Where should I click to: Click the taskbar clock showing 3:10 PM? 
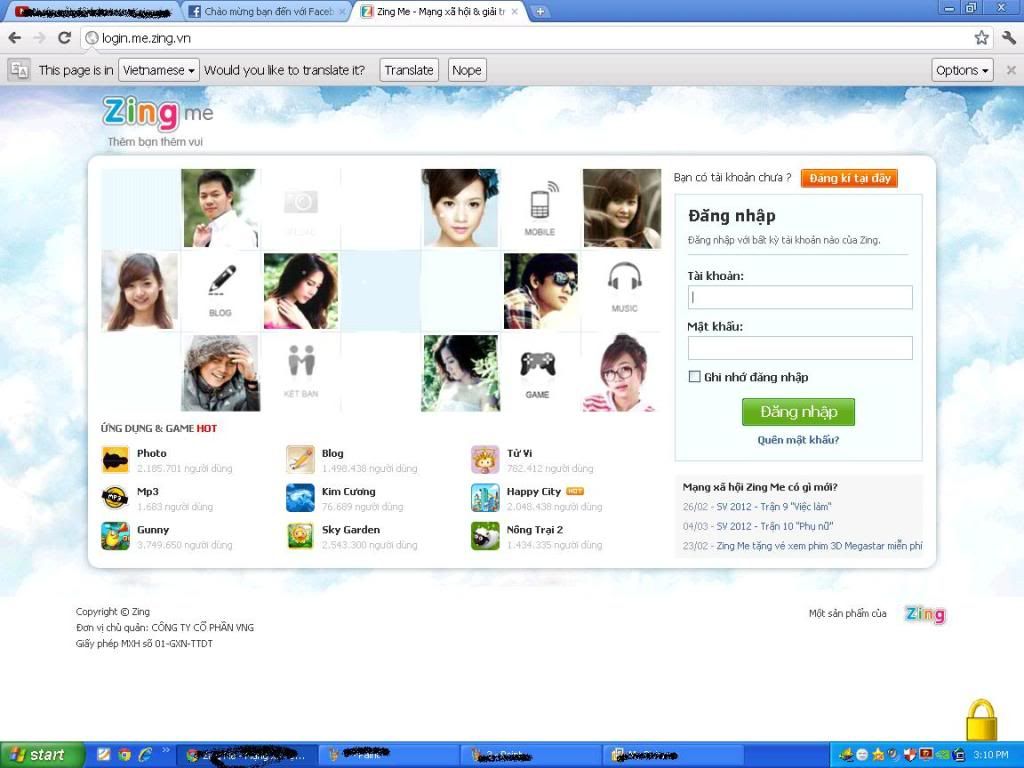coord(990,755)
